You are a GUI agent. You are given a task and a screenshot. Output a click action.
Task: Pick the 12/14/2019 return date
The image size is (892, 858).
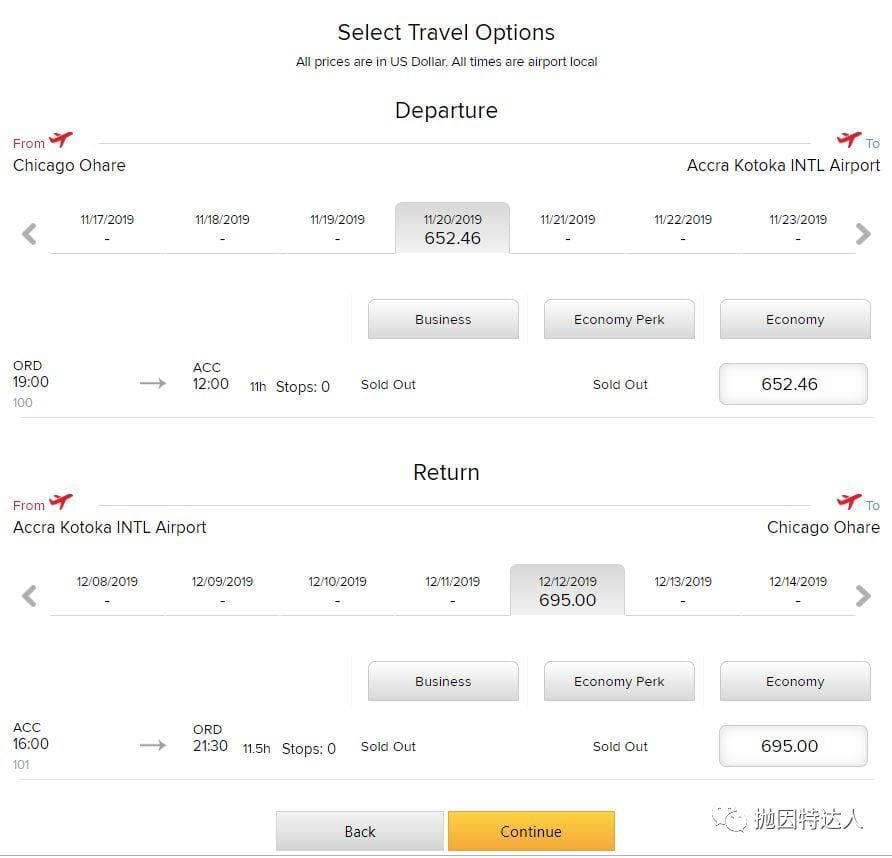[798, 591]
